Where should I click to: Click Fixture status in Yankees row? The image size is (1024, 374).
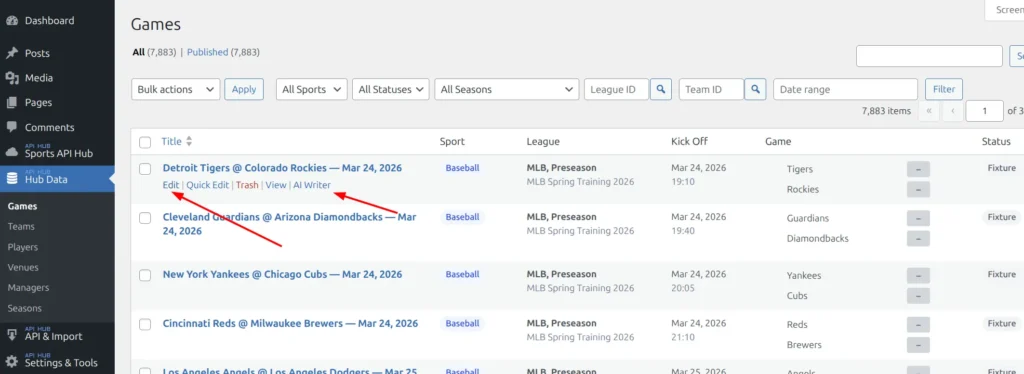(1001, 274)
